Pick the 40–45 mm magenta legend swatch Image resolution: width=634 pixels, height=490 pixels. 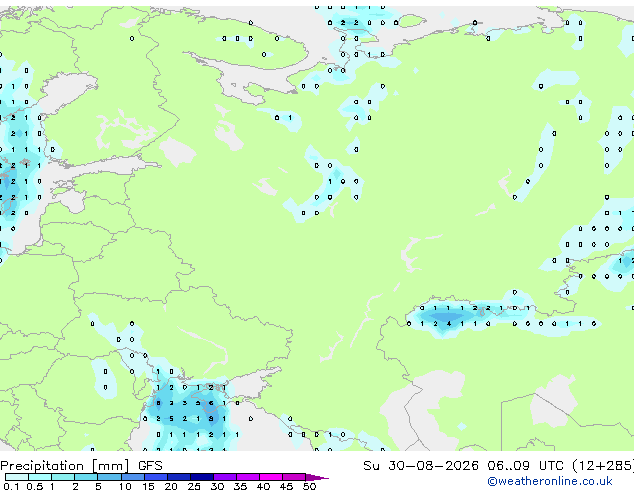(271, 477)
